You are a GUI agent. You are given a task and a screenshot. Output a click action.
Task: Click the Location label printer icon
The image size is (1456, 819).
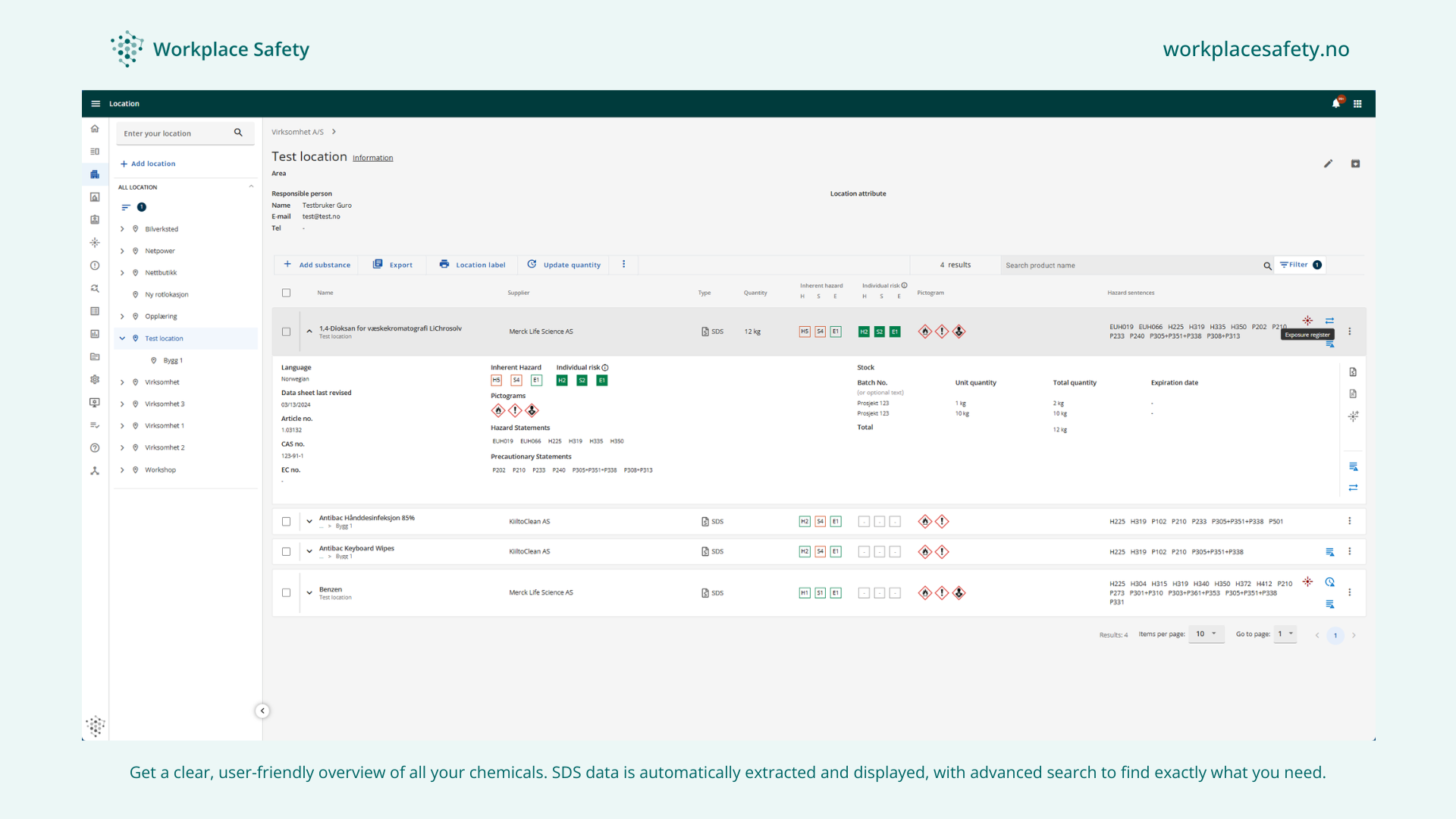click(x=444, y=265)
